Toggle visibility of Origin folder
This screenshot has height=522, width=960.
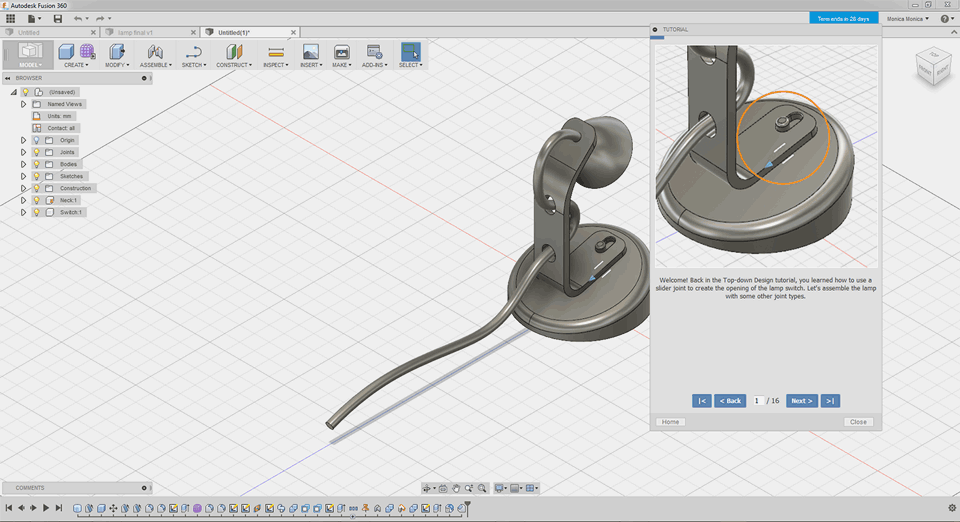(37, 140)
